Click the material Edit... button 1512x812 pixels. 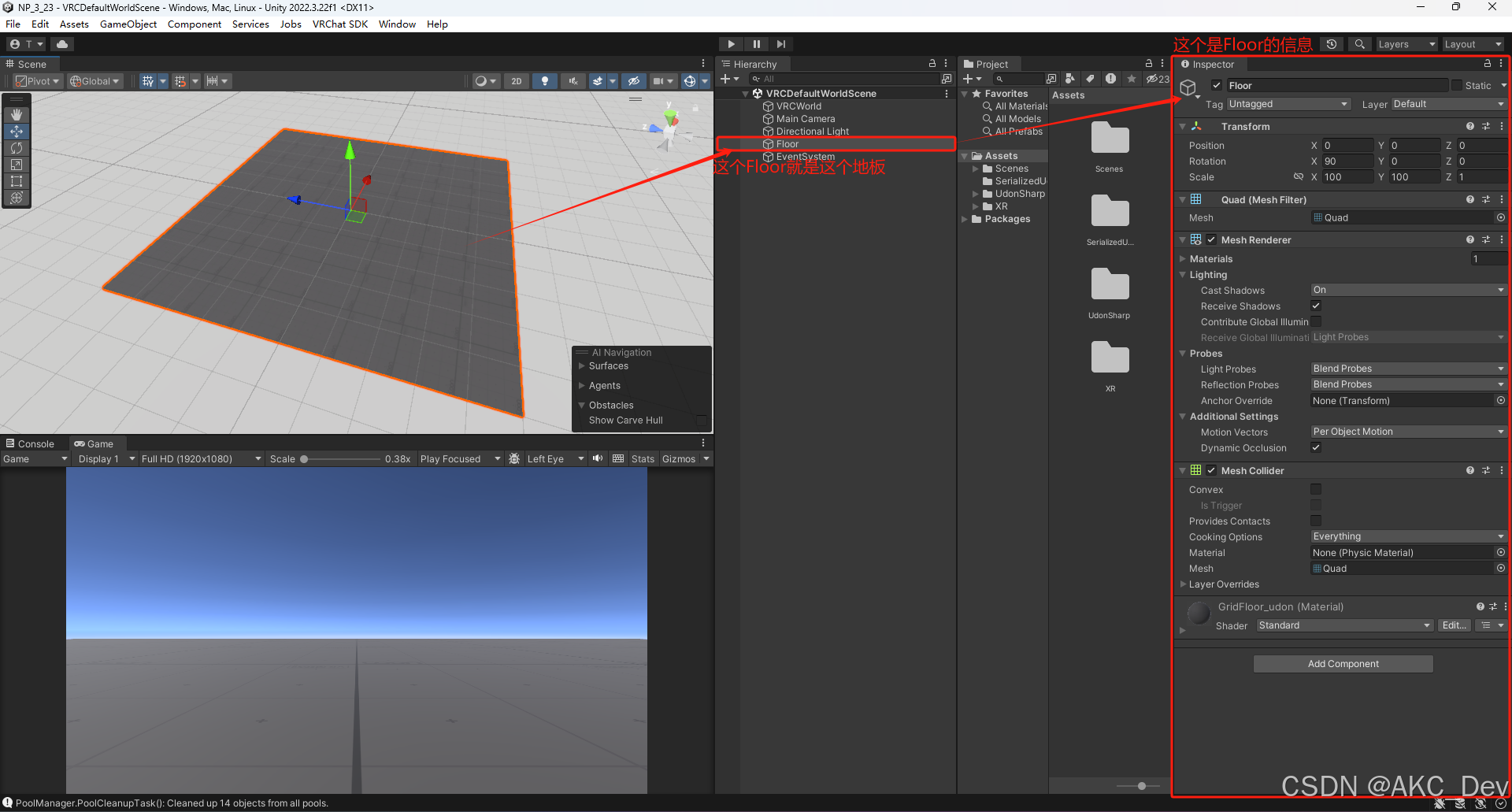point(1454,625)
